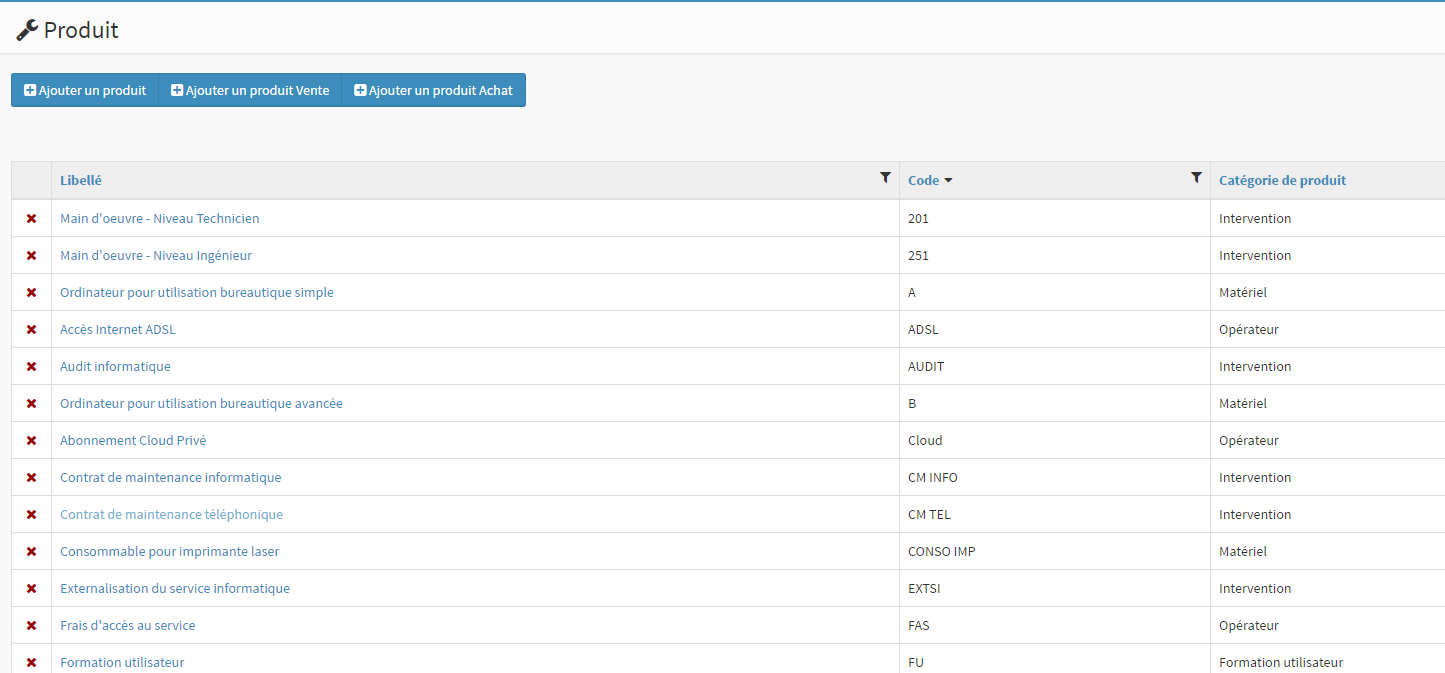Remove Consommable pour imprimante laser product
Image resolution: width=1445 pixels, height=673 pixels.
pos(31,551)
